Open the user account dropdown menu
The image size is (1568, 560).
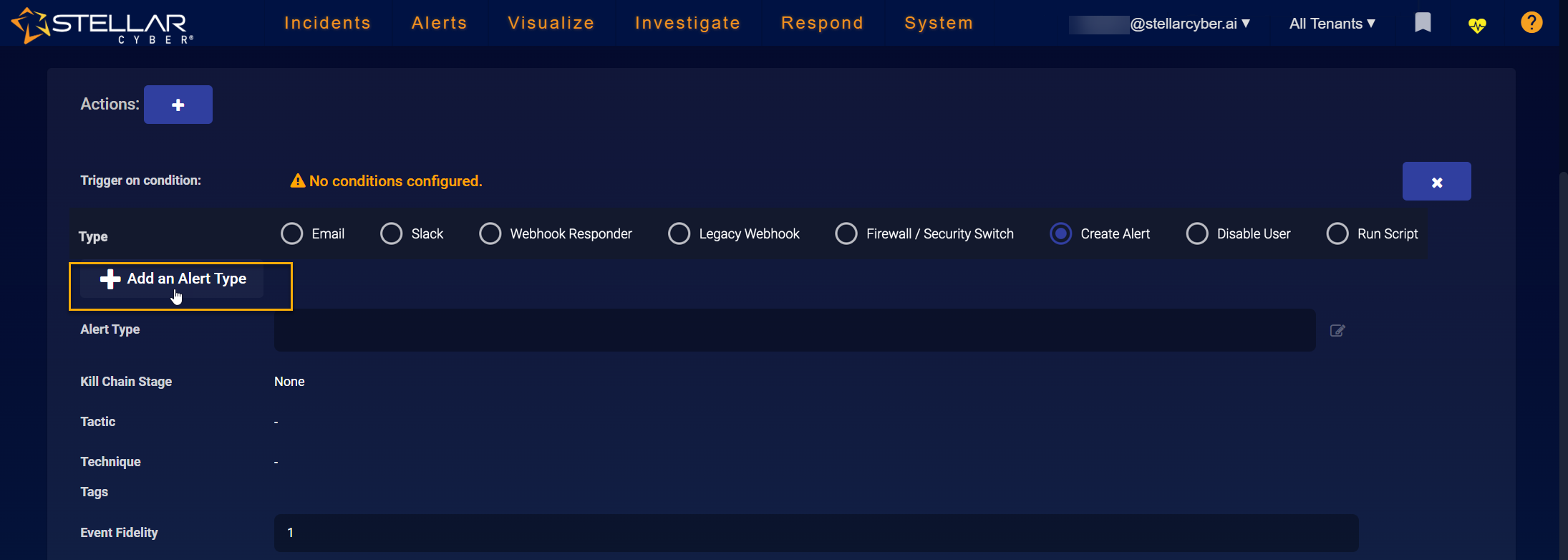click(1189, 24)
